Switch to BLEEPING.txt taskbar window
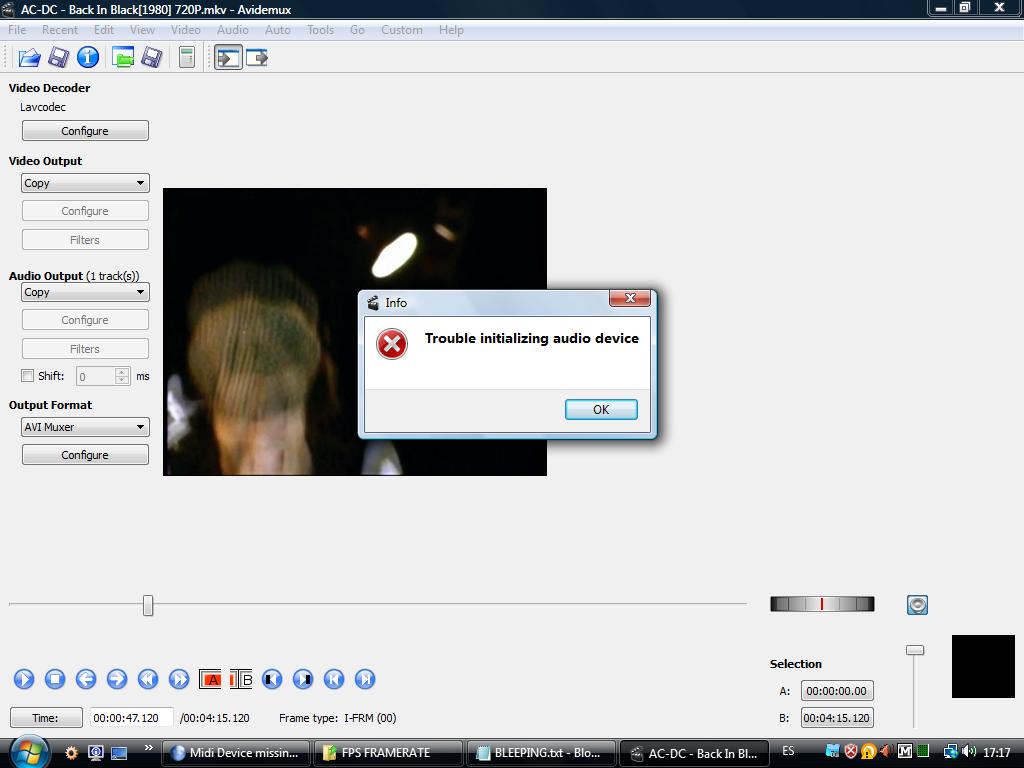Viewport: 1024px width, 768px height. point(541,753)
